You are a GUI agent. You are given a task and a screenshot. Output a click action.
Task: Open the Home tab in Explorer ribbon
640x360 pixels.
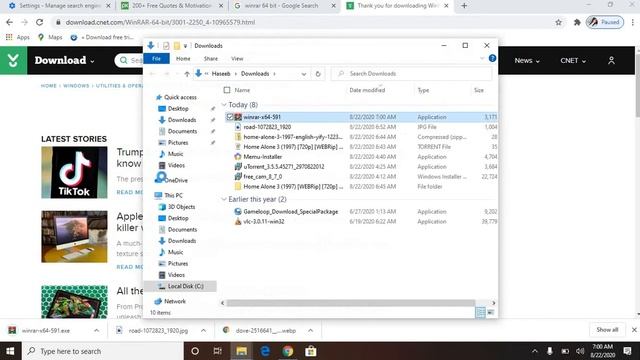(183, 59)
